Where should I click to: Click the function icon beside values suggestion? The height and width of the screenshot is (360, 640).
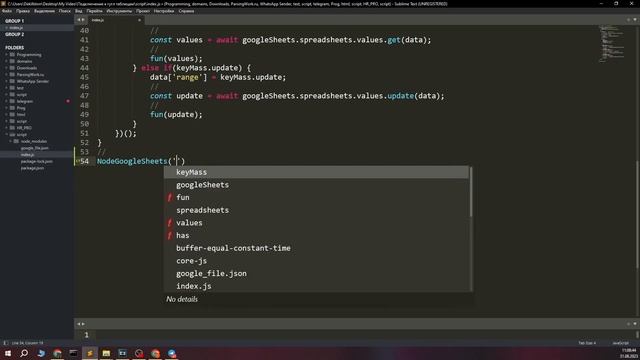tap(169, 223)
